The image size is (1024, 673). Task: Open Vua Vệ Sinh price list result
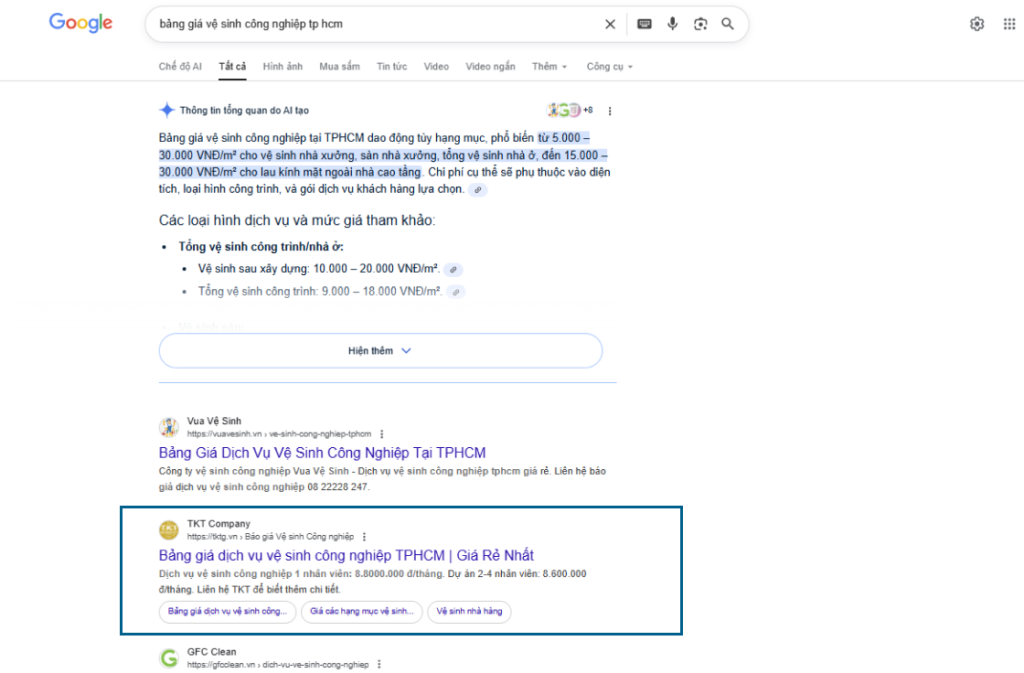(322, 453)
